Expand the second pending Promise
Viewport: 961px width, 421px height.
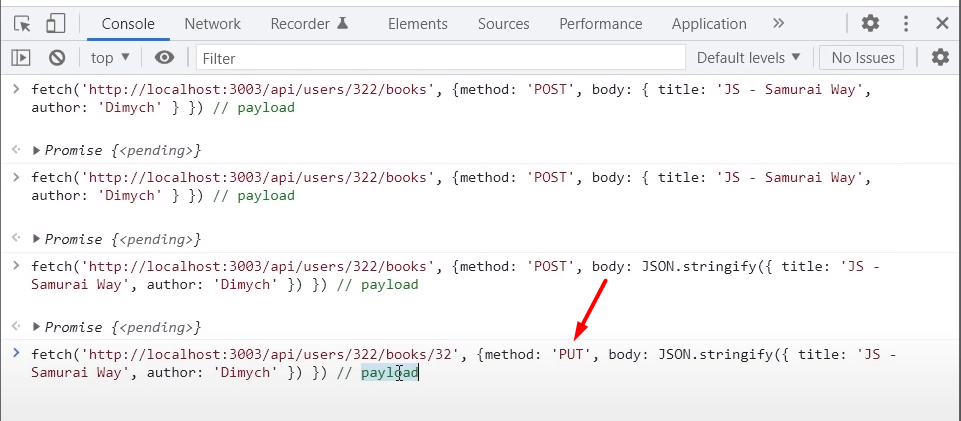pos(37,240)
